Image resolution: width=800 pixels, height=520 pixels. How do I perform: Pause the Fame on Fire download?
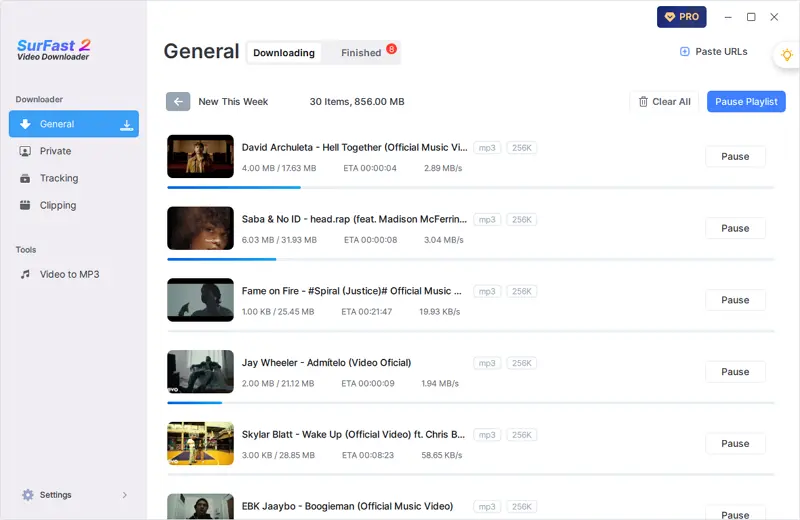(x=735, y=300)
